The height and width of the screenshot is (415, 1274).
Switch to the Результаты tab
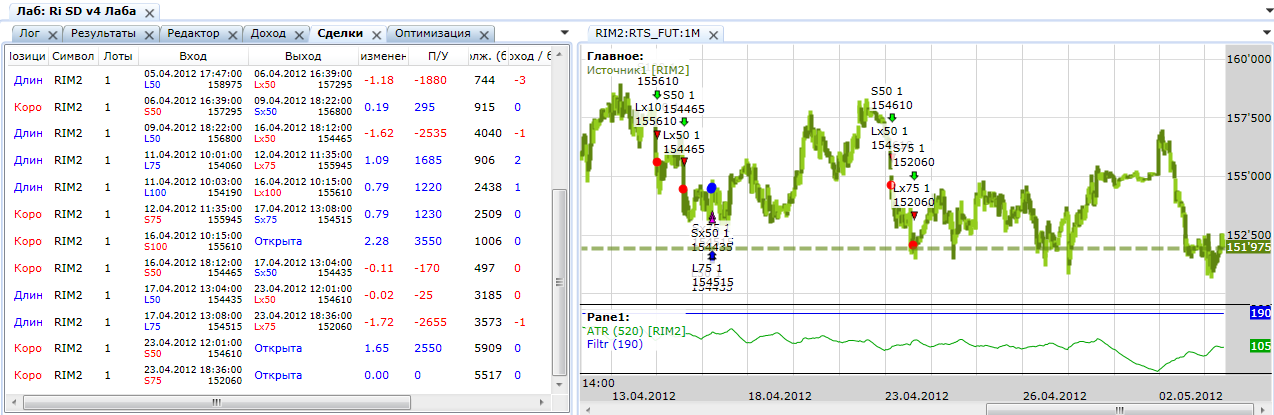(104, 34)
